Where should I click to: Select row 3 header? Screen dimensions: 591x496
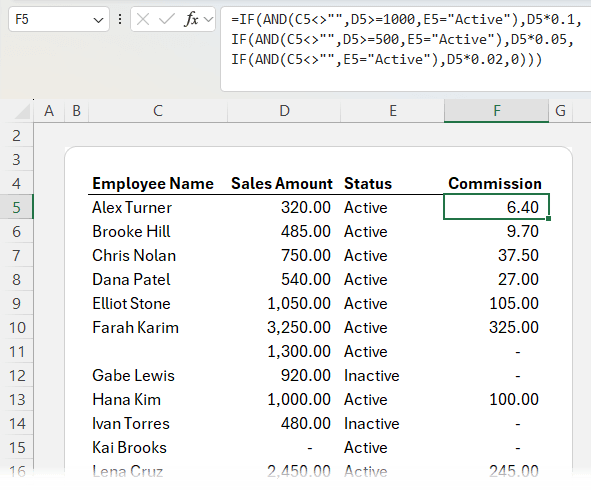[x=17, y=159]
